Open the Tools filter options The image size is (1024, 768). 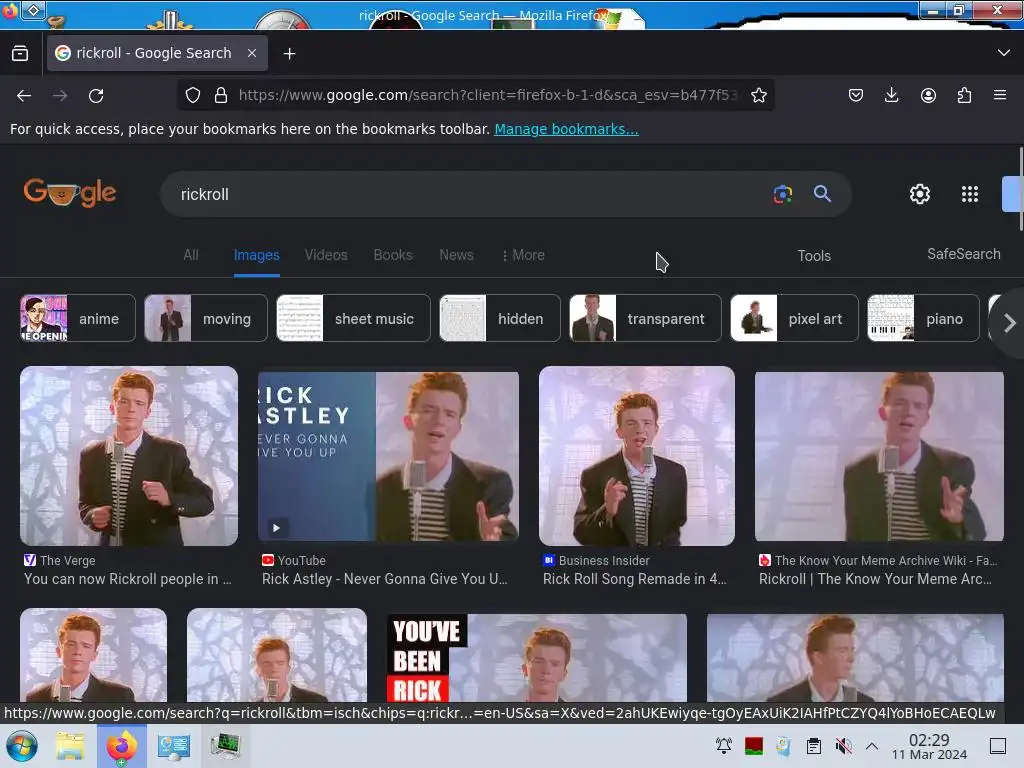pos(814,256)
